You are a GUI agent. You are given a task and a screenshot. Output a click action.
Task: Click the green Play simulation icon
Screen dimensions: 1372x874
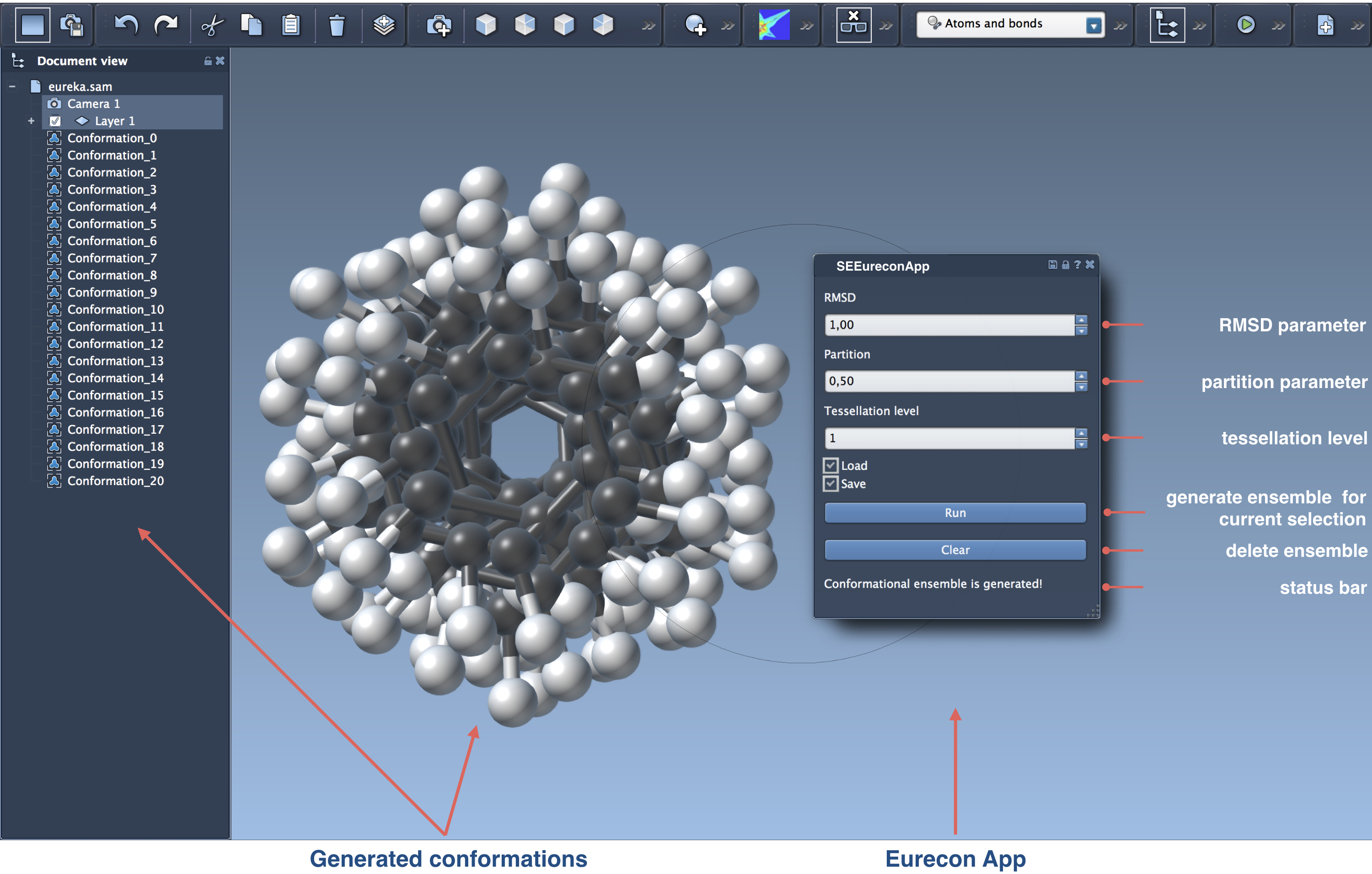[x=1245, y=25]
